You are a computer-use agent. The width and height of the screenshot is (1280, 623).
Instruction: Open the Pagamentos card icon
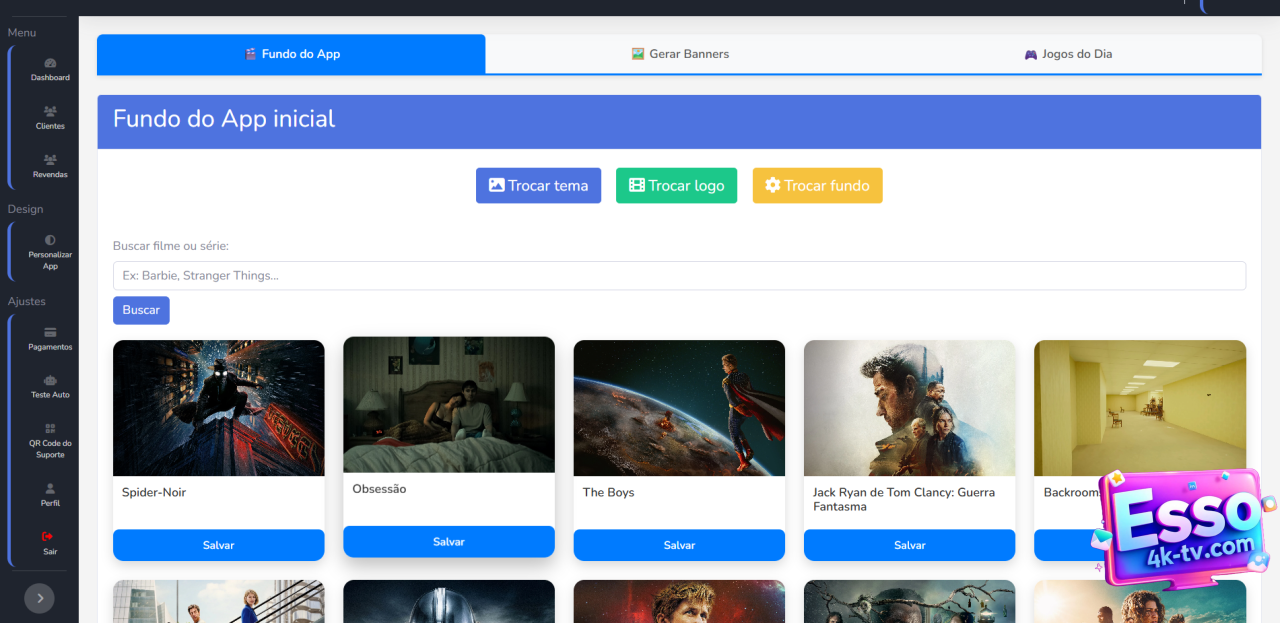pyautogui.click(x=50, y=332)
